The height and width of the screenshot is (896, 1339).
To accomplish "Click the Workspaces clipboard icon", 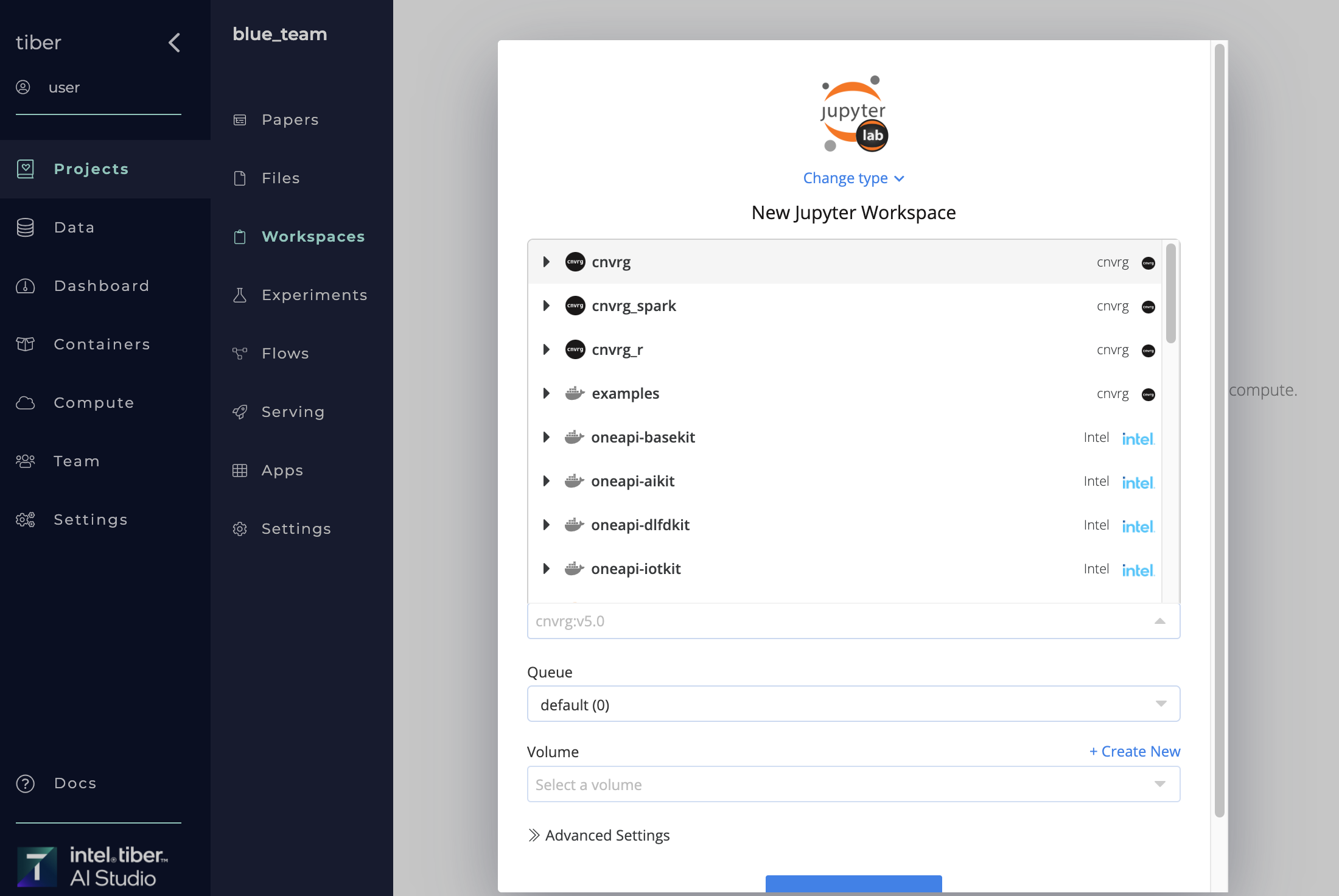I will click(x=240, y=237).
